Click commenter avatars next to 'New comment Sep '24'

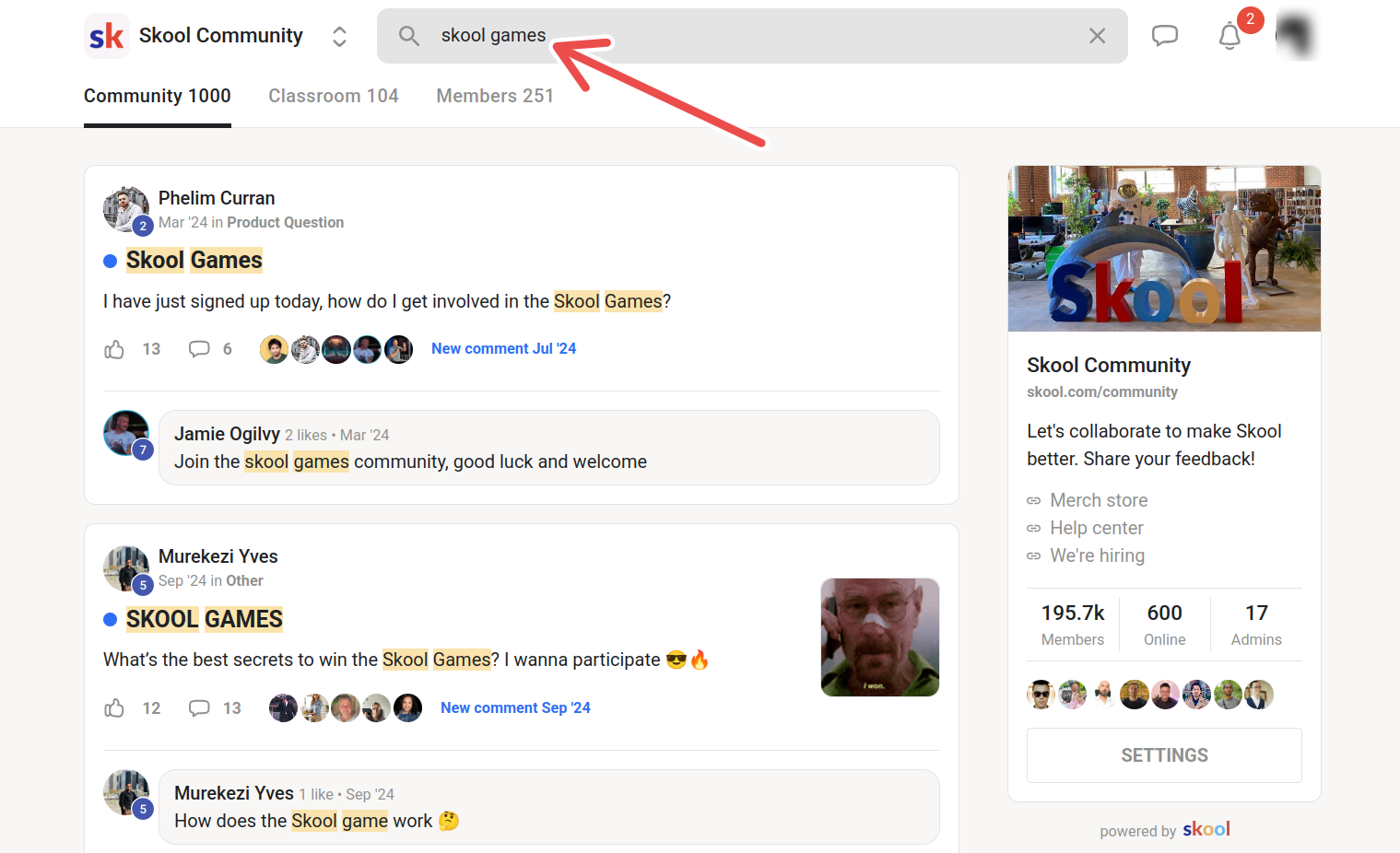346,708
